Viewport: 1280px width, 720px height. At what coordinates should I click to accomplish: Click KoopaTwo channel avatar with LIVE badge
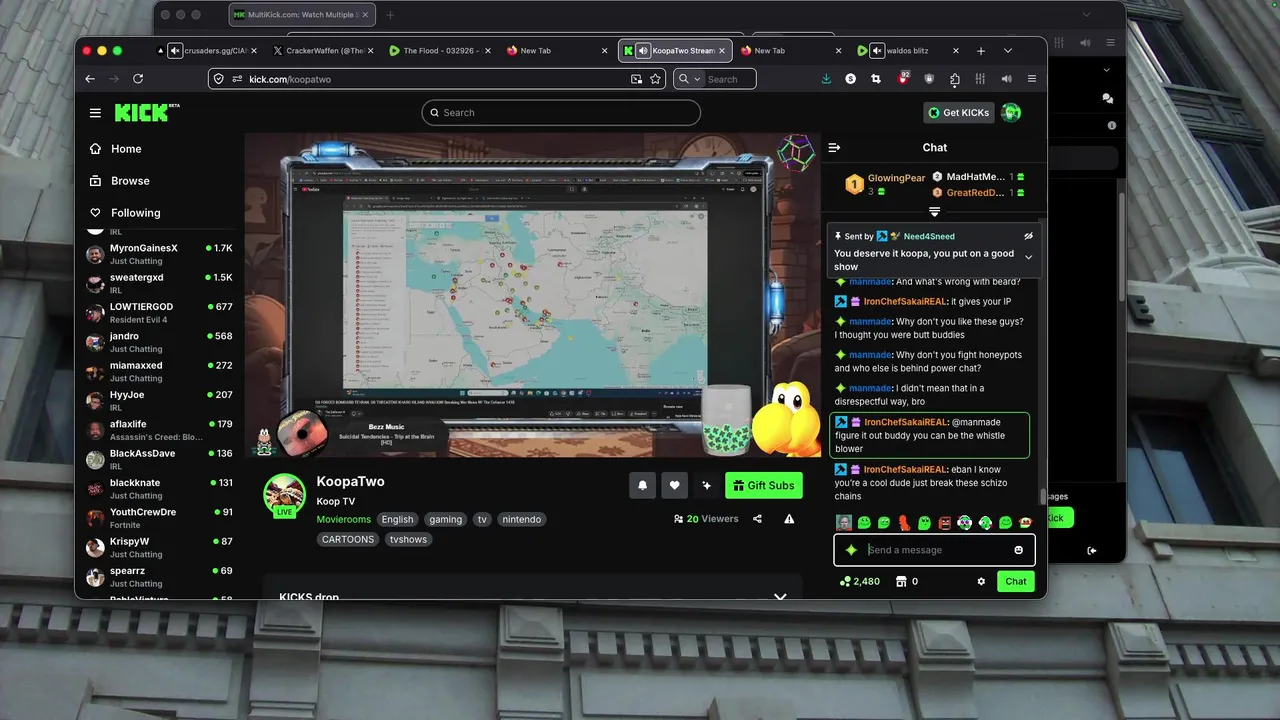point(284,495)
